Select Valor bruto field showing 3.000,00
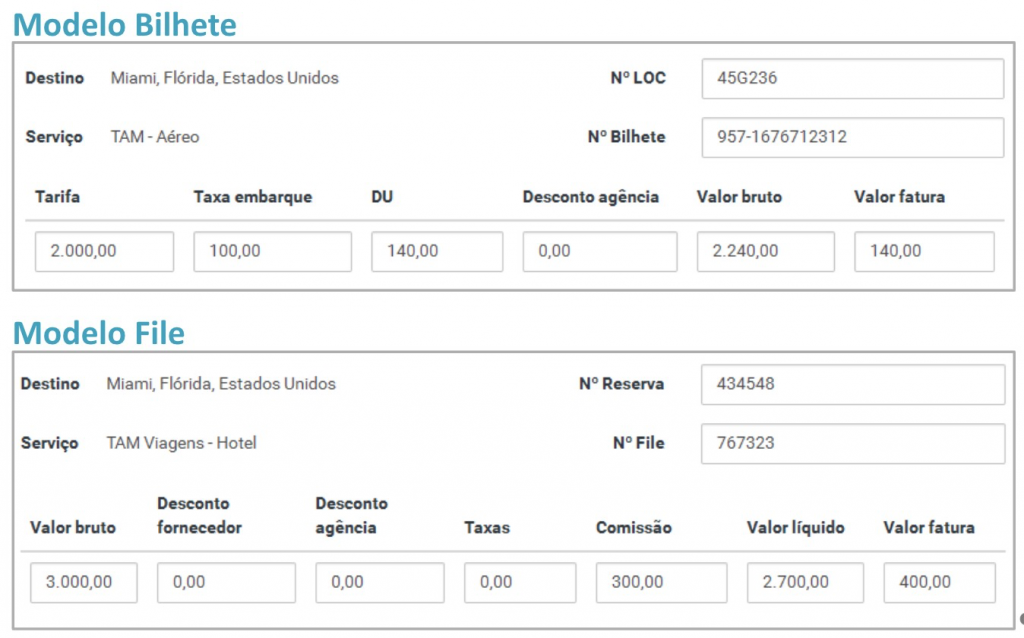The image size is (1024, 638). pyautogui.click(x=84, y=582)
